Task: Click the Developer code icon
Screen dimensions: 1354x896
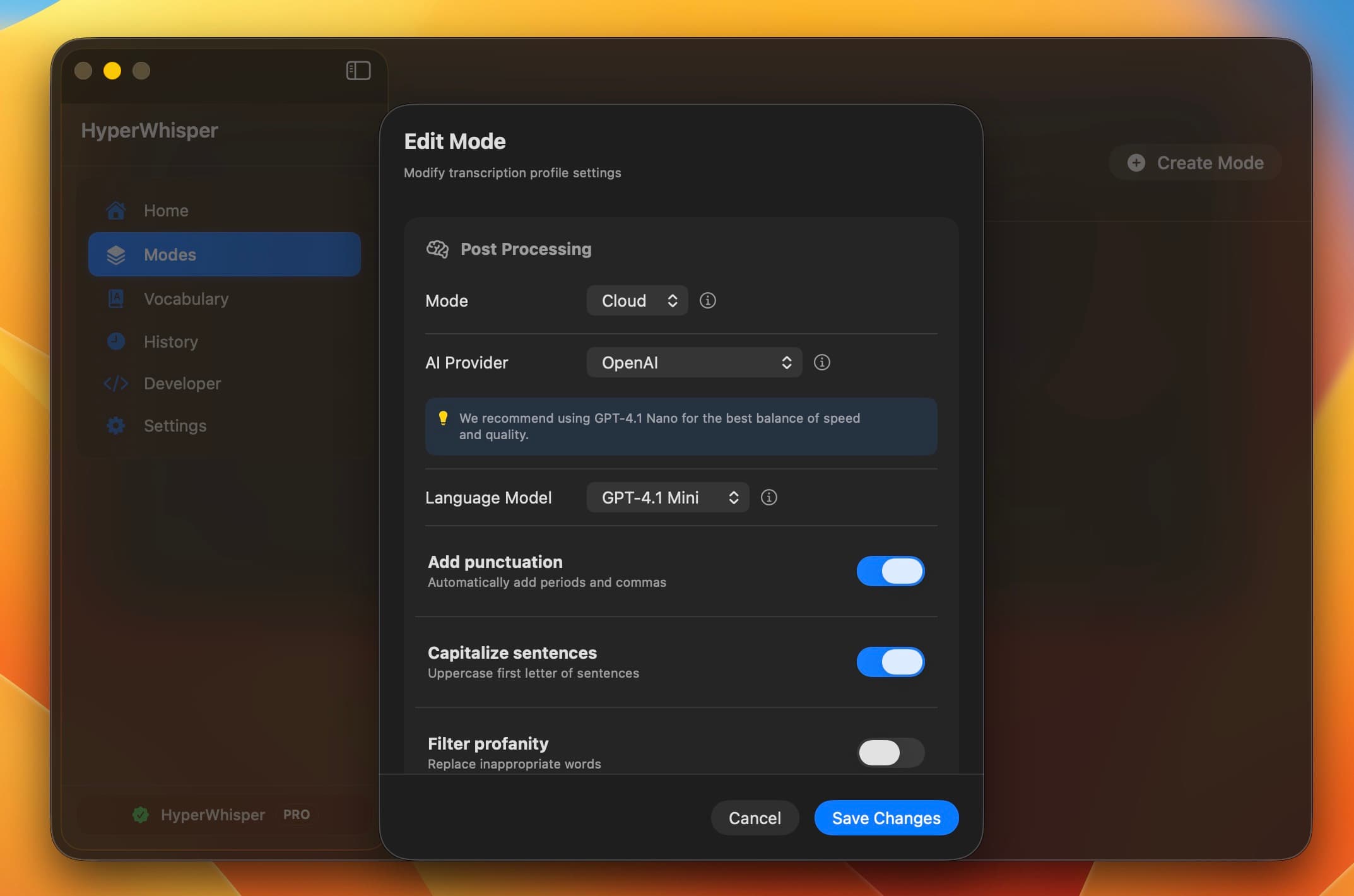Action: (x=116, y=383)
